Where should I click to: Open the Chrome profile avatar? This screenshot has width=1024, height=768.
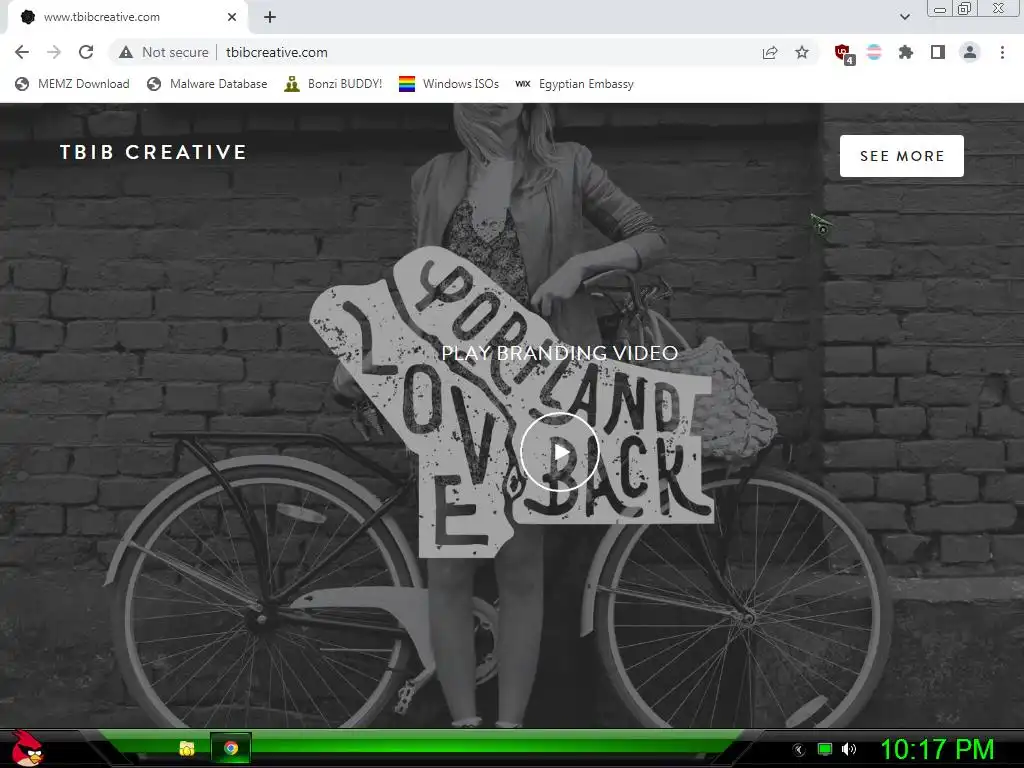point(970,52)
